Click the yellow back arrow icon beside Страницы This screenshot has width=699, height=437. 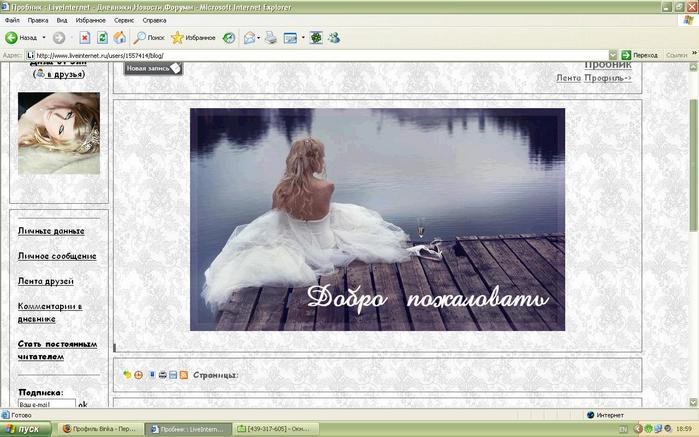(x=127, y=375)
